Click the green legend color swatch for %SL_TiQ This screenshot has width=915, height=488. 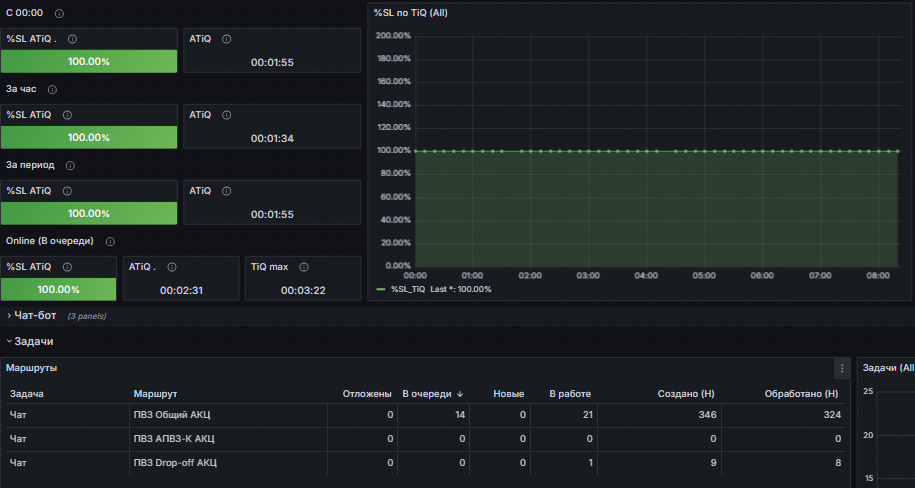[x=380, y=289]
